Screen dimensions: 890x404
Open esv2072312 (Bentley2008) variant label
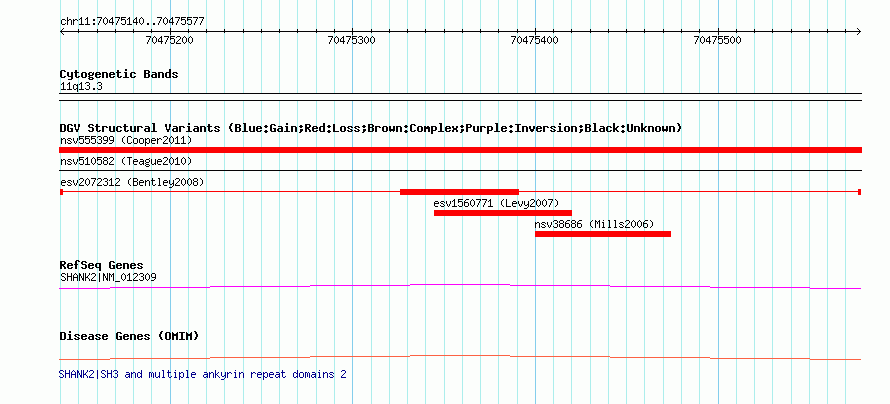click(132, 182)
